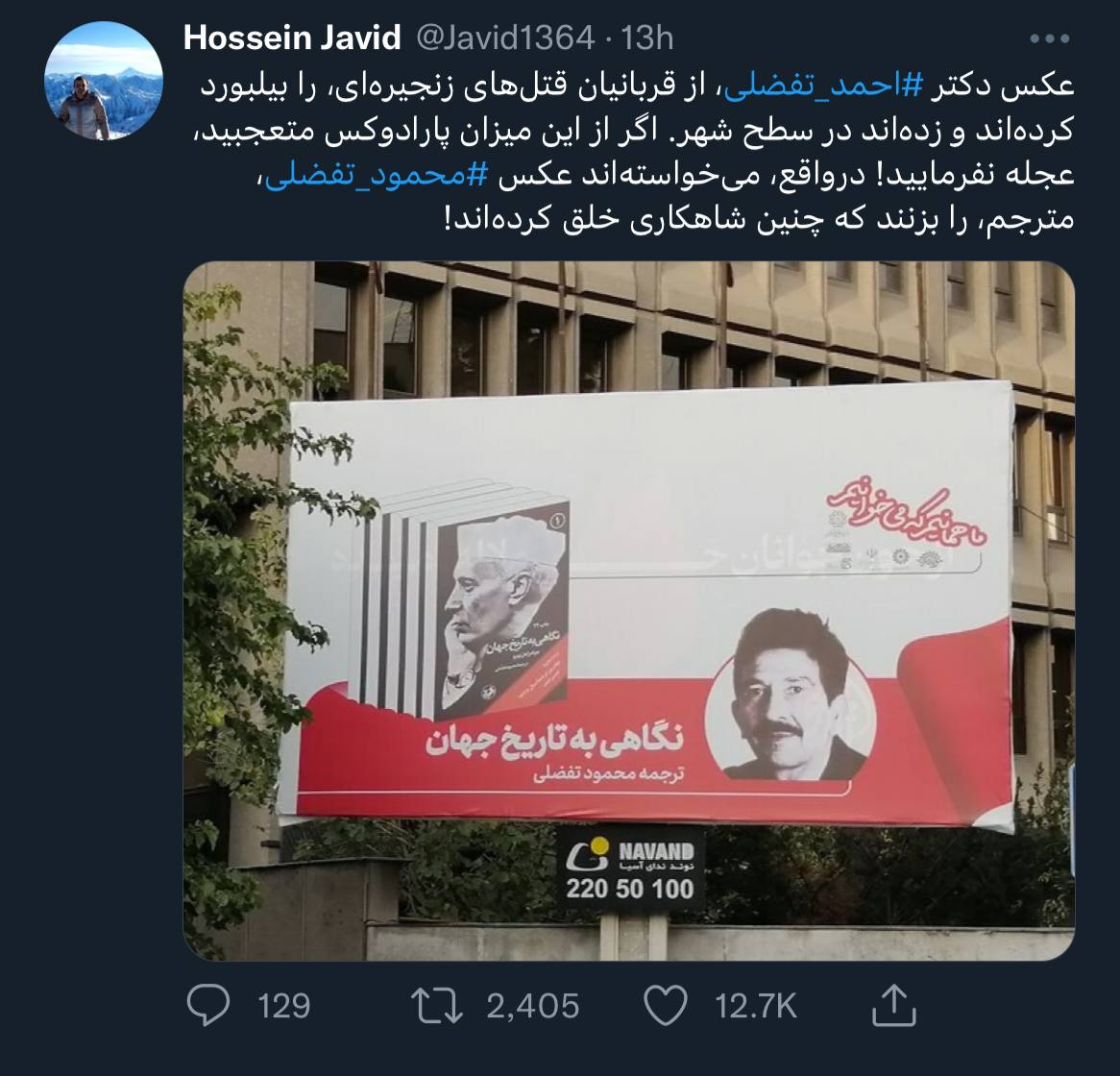Retweet this post using the arrows icon

point(437,1005)
